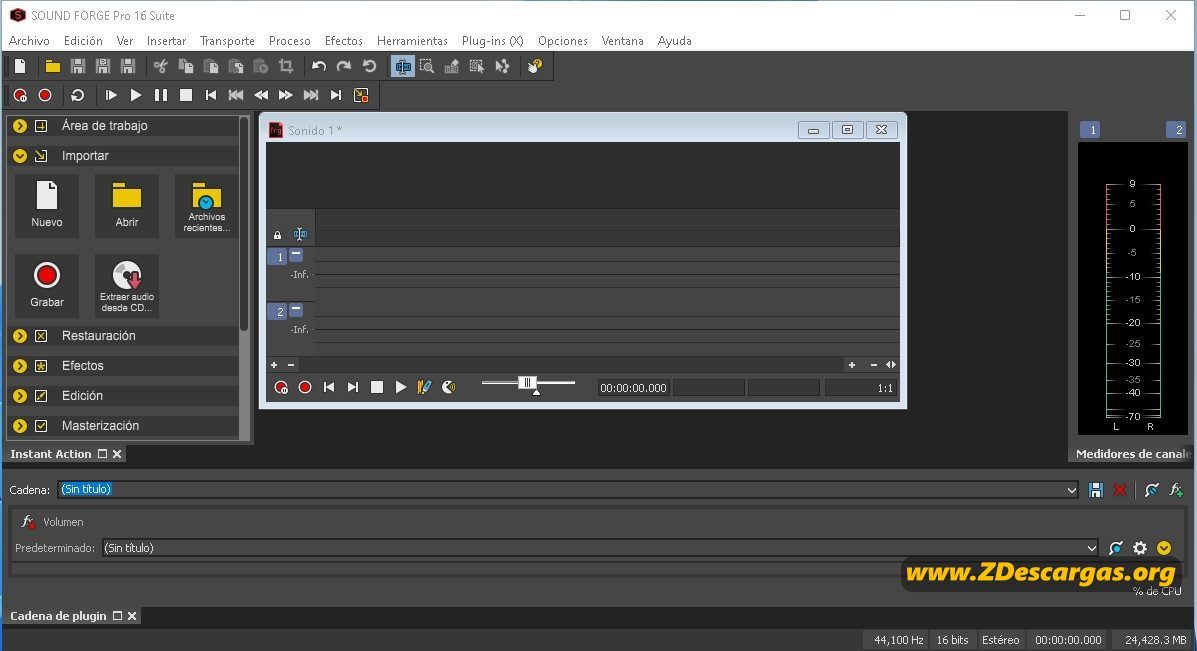The width and height of the screenshot is (1197, 651).
Task: Minimize channel 2 with its minus button
Action: [296, 310]
